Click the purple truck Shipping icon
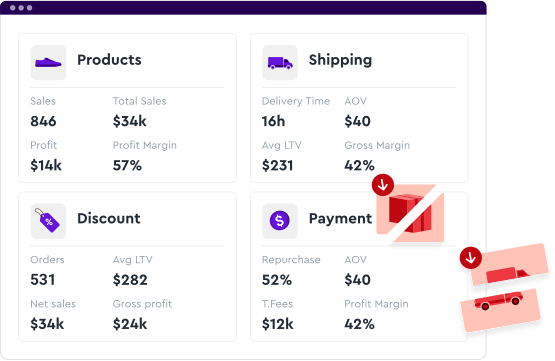The width and height of the screenshot is (555, 361). [280, 62]
